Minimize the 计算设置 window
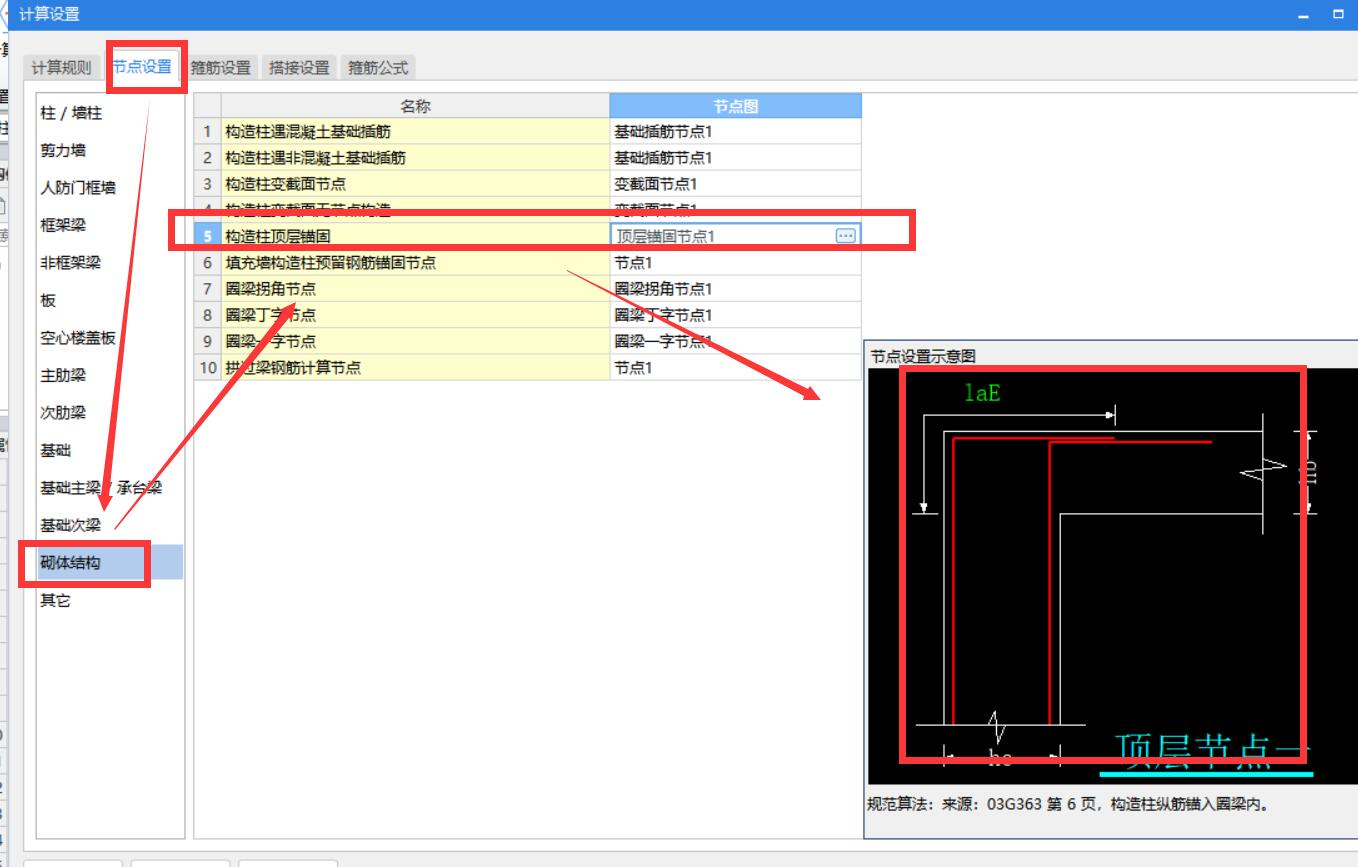Image resolution: width=1358 pixels, height=867 pixels. 1303,15
